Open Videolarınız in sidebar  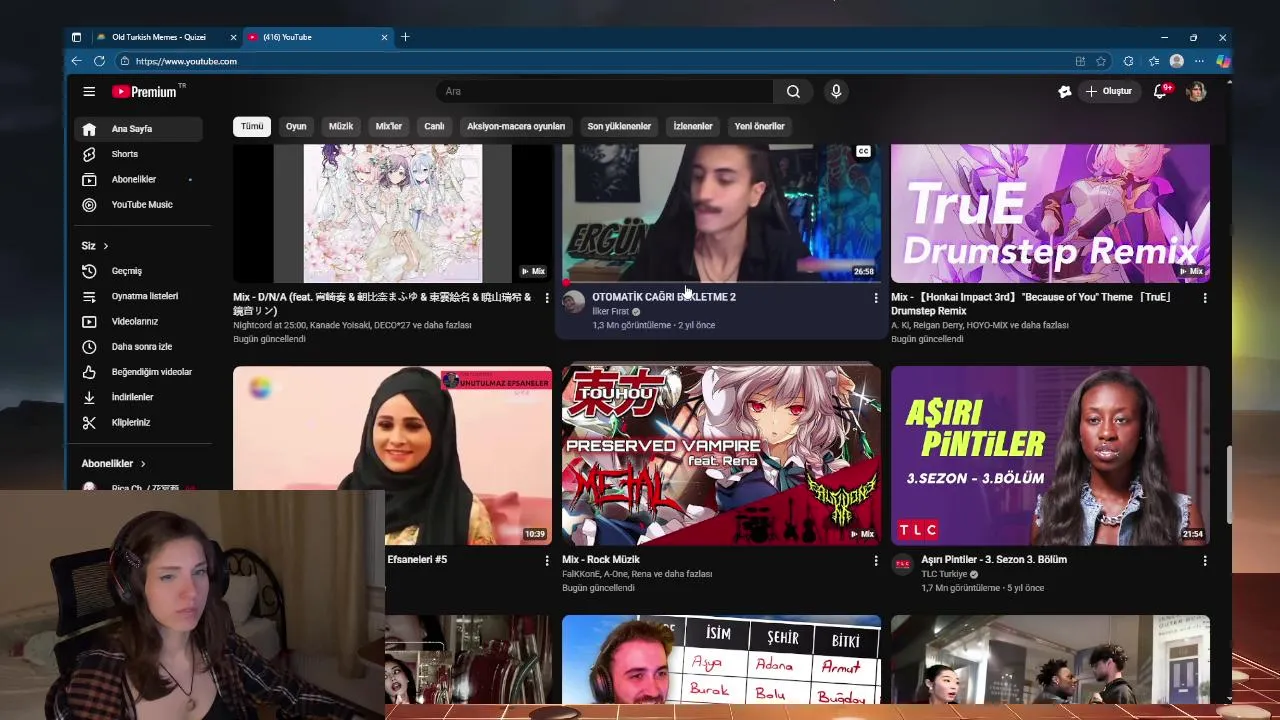click(138, 321)
